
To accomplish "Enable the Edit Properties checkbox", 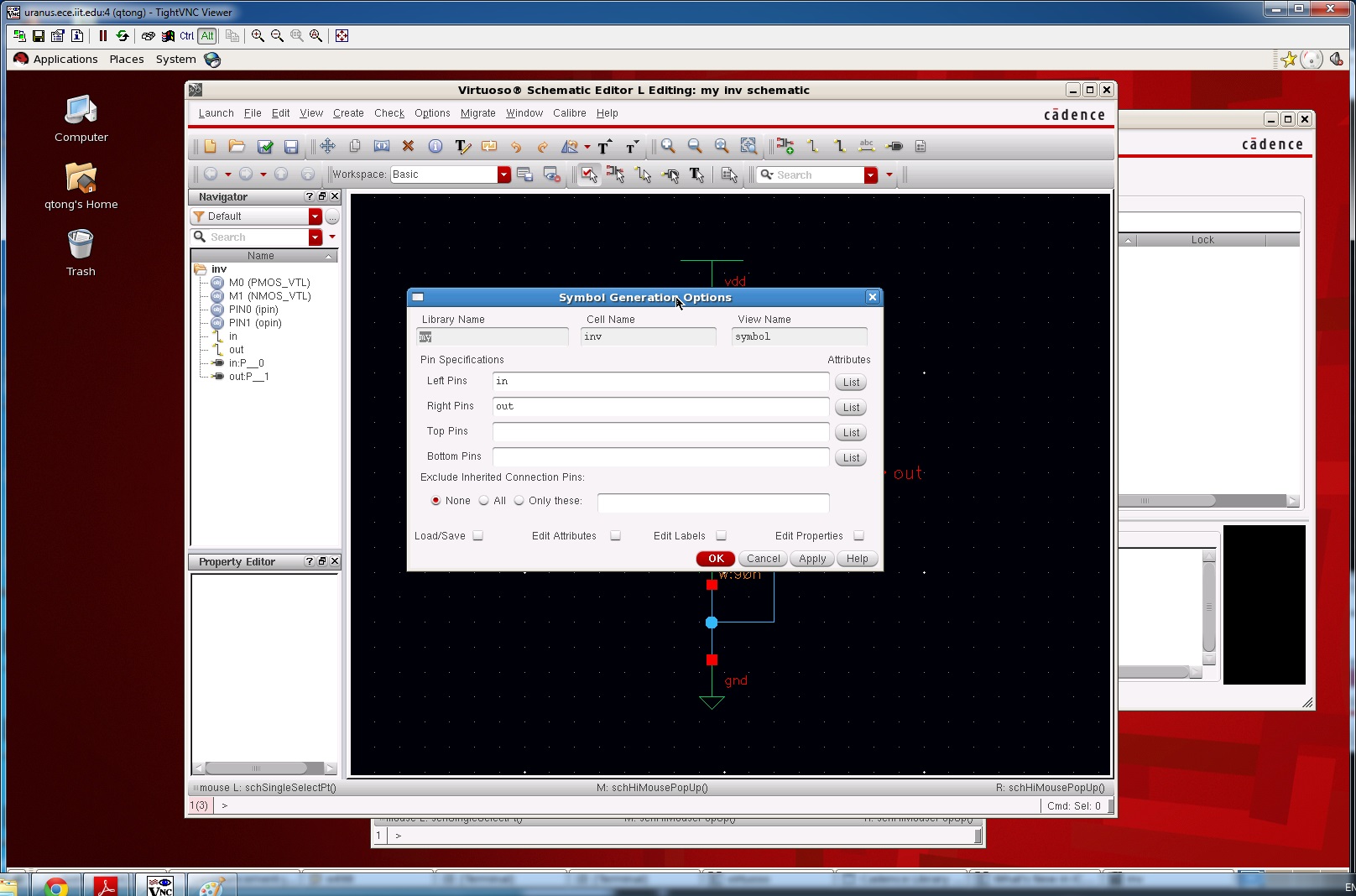I will [858, 536].
